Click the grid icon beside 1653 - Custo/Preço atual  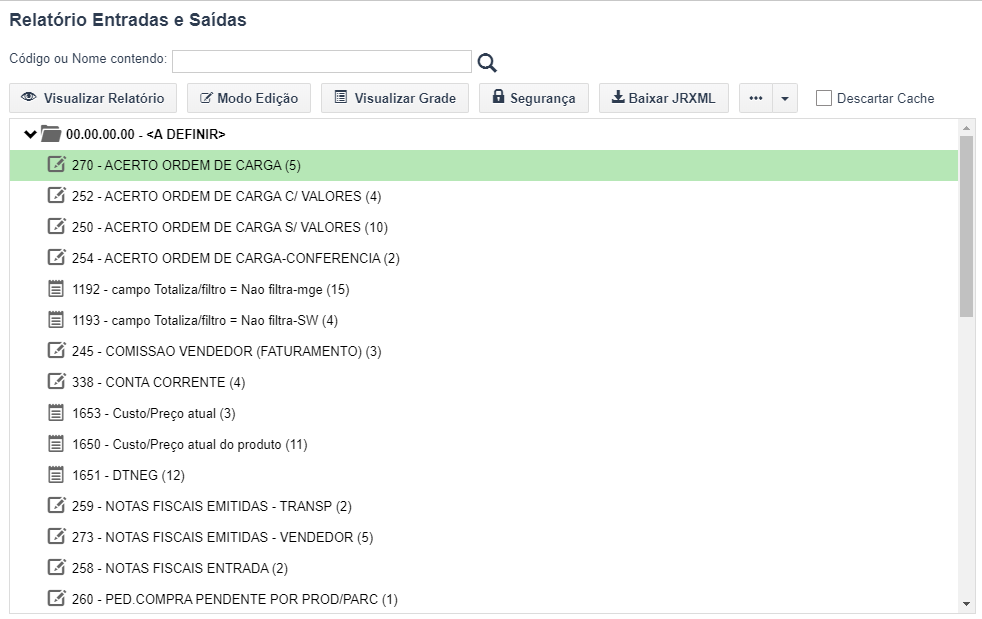pyautogui.click(x=56, y=413)
